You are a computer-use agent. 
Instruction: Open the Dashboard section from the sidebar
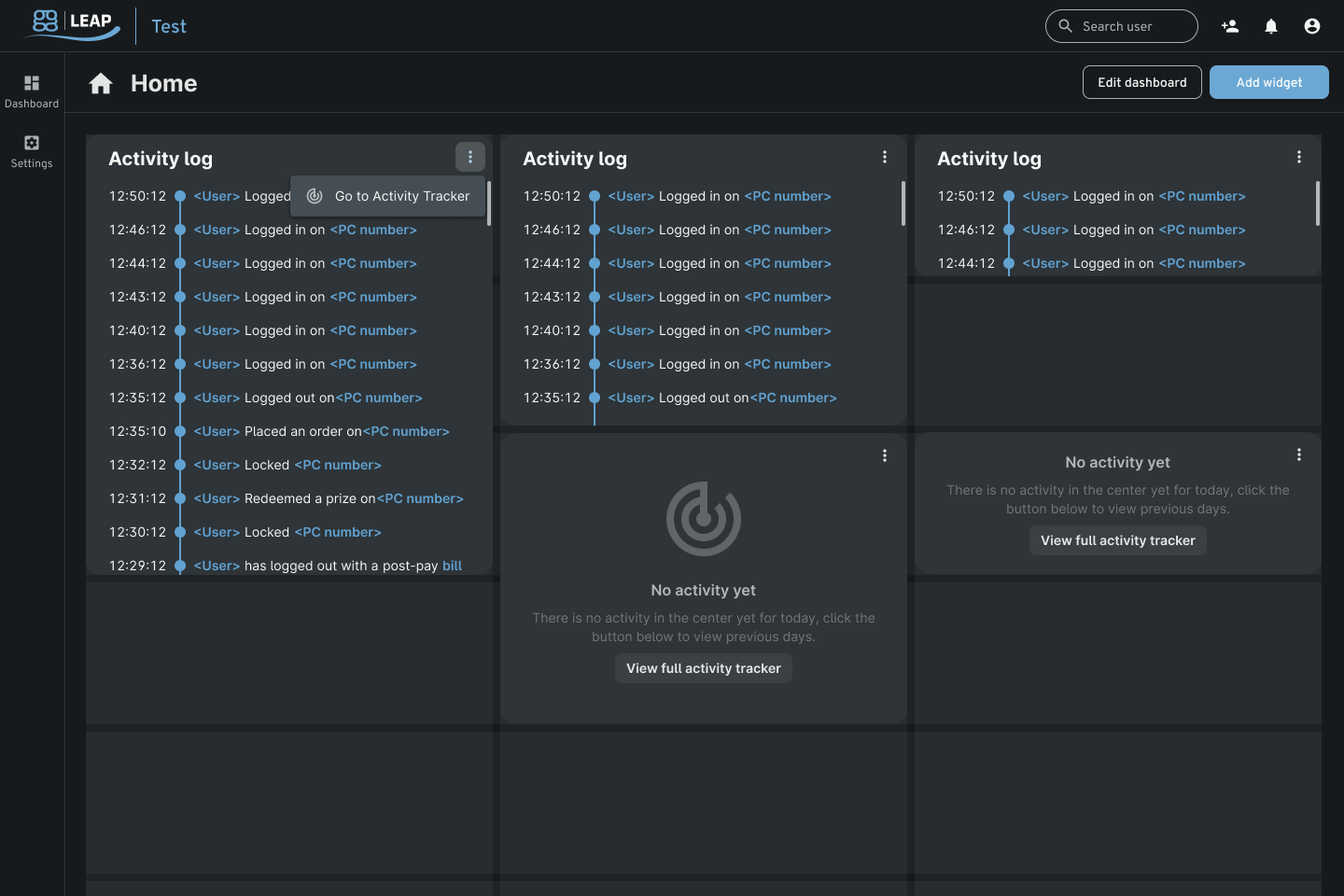(x=32, y=89)
